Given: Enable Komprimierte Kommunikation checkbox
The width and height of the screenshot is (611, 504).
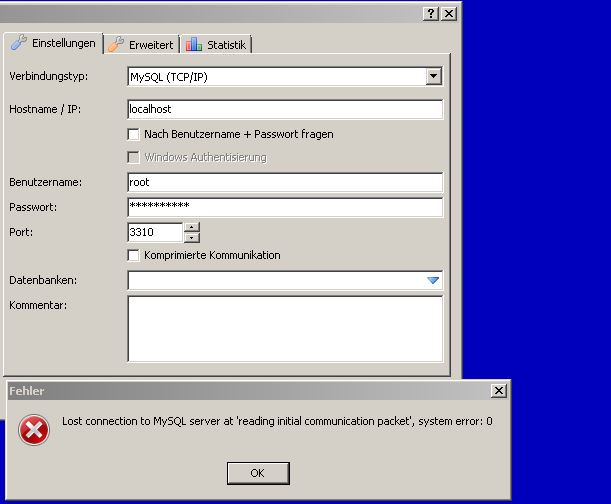Looking at the screenshot, I should pos(133,255).
